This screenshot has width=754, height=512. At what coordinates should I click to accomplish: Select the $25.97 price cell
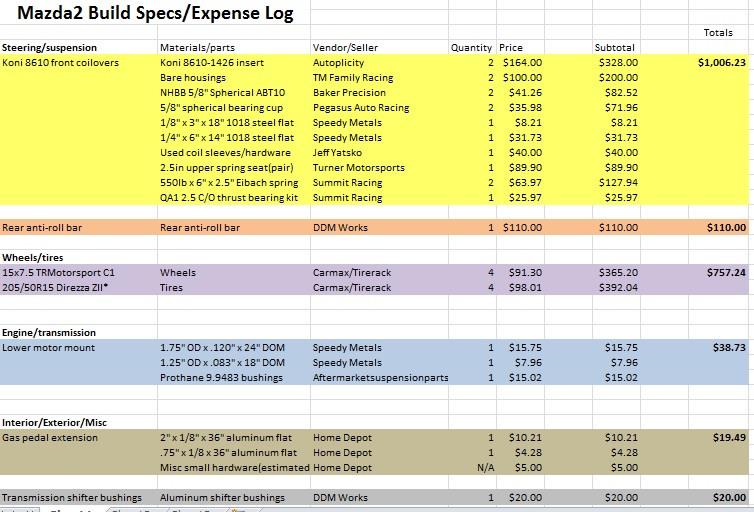pyautogui.click(x=520, y=198)
